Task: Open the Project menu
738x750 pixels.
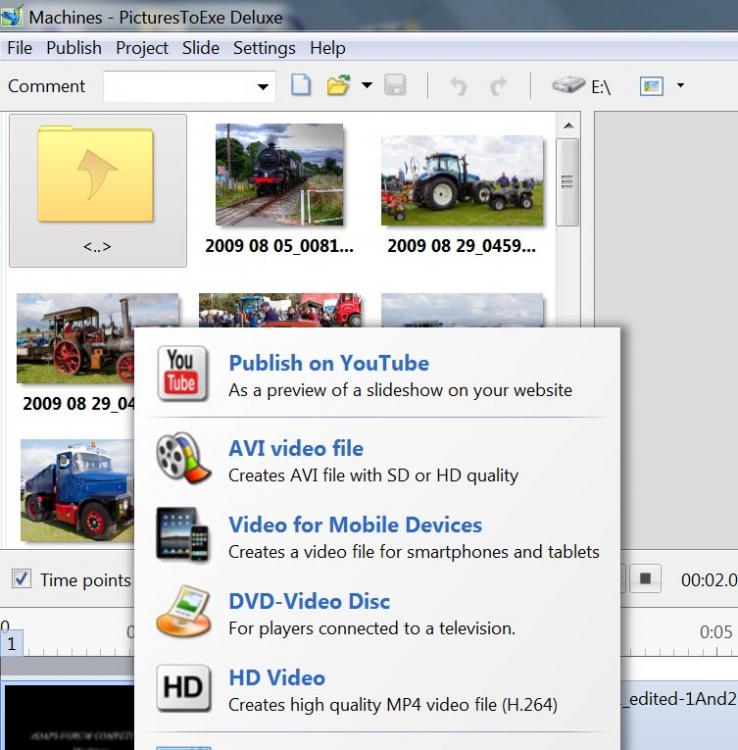Action: [142, 48]
